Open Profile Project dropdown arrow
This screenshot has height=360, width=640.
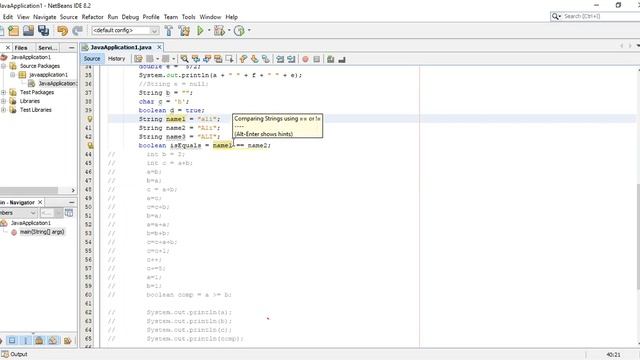point(249,31)
